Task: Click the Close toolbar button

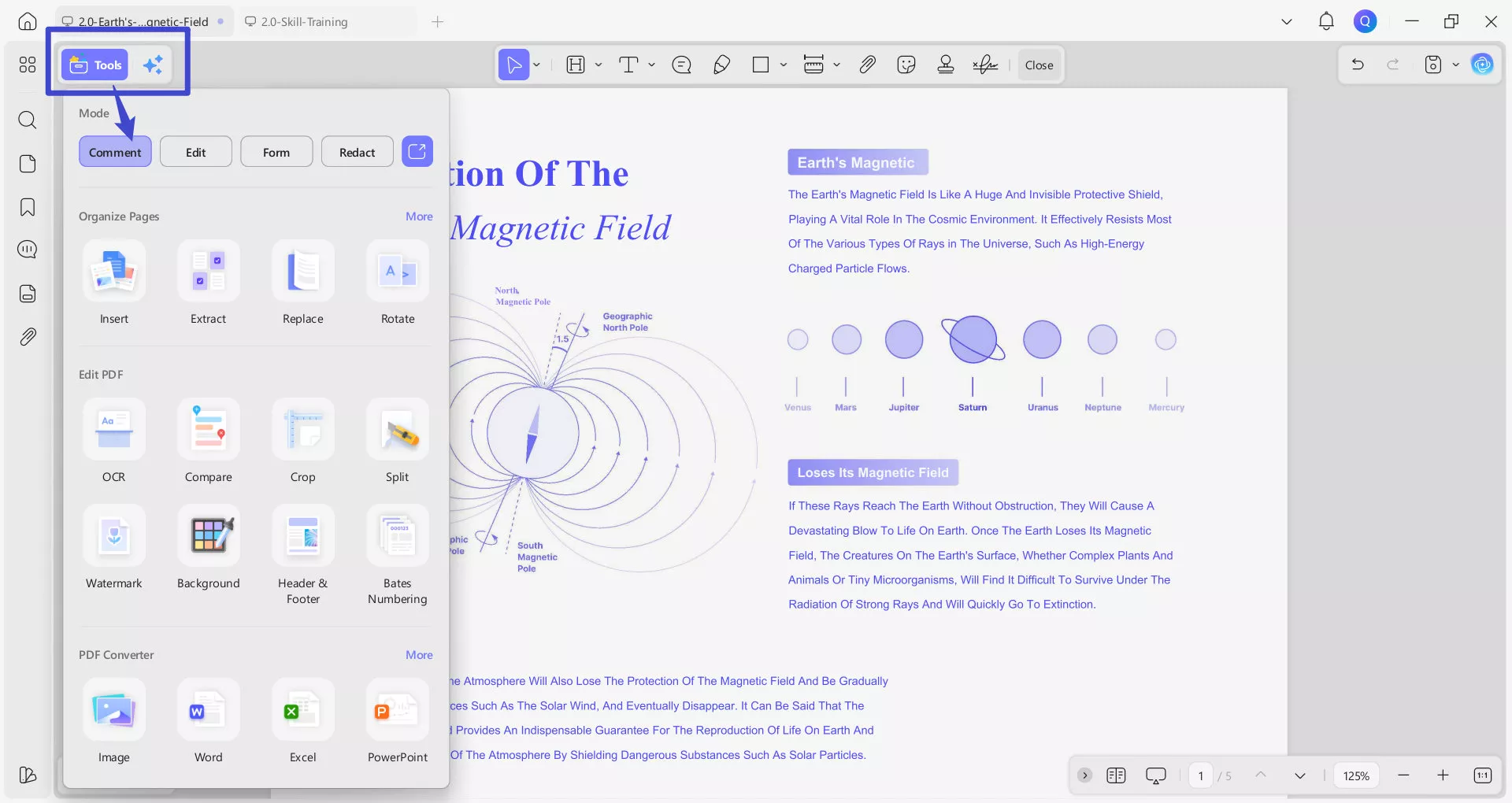Action: tap(1039, 65)
